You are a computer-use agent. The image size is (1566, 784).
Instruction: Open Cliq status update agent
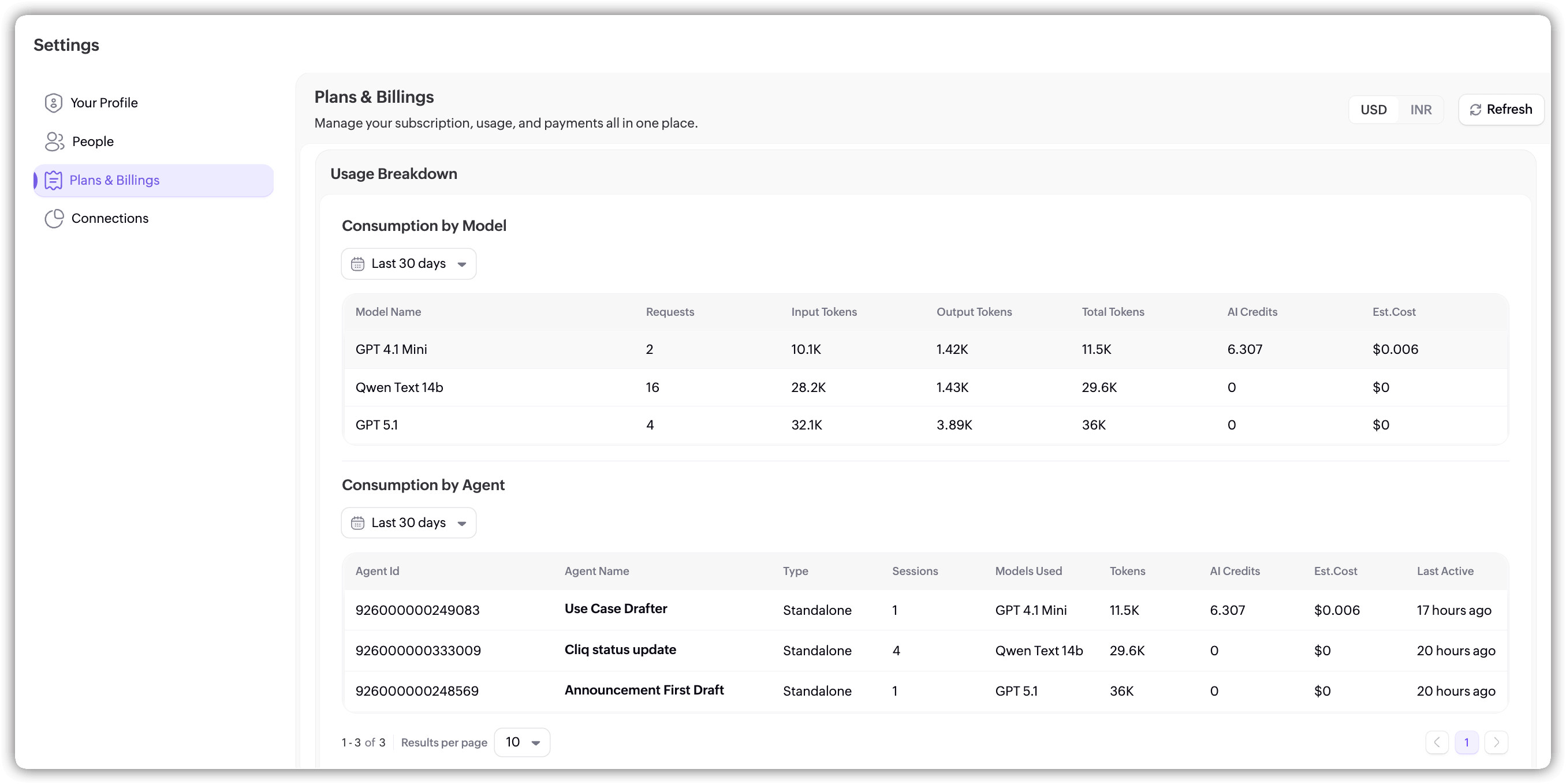pos(620,649)
